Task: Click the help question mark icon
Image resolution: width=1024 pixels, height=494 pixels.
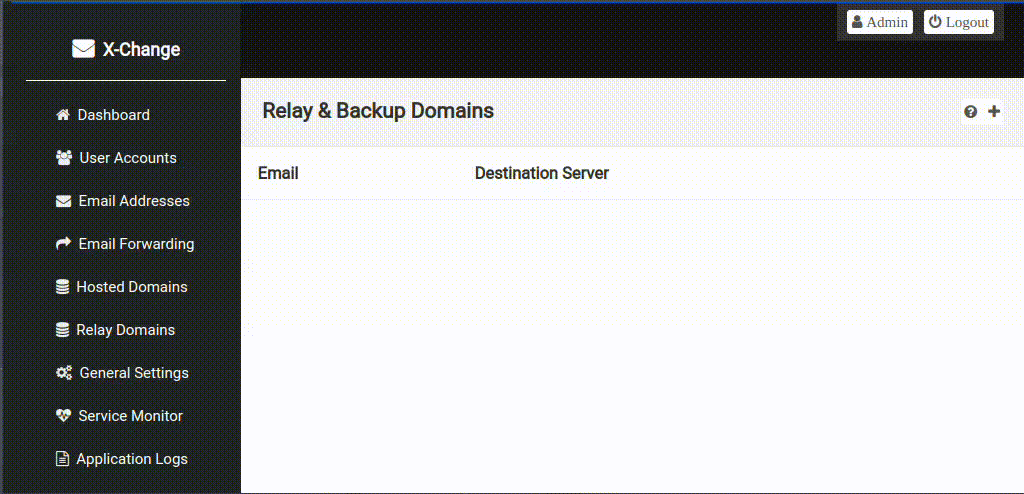Action: [970, 112]
